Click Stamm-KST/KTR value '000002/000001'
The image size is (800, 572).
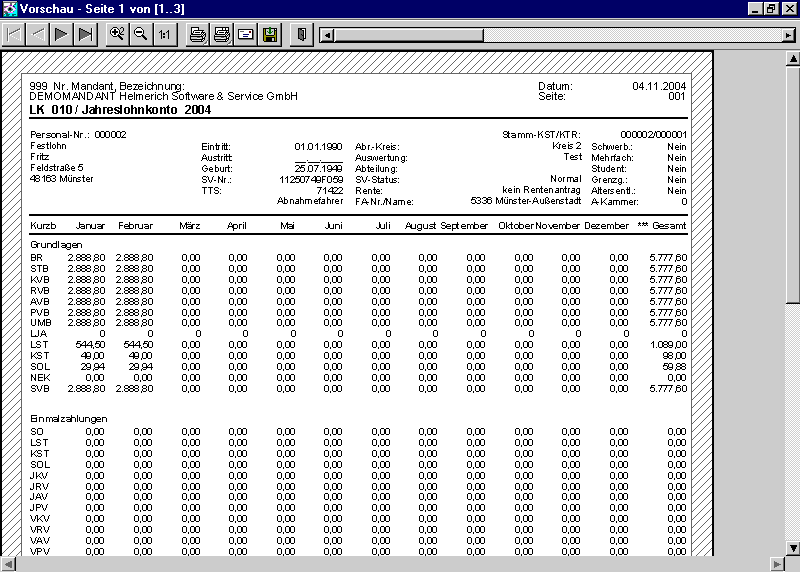(x=654, y=135)
